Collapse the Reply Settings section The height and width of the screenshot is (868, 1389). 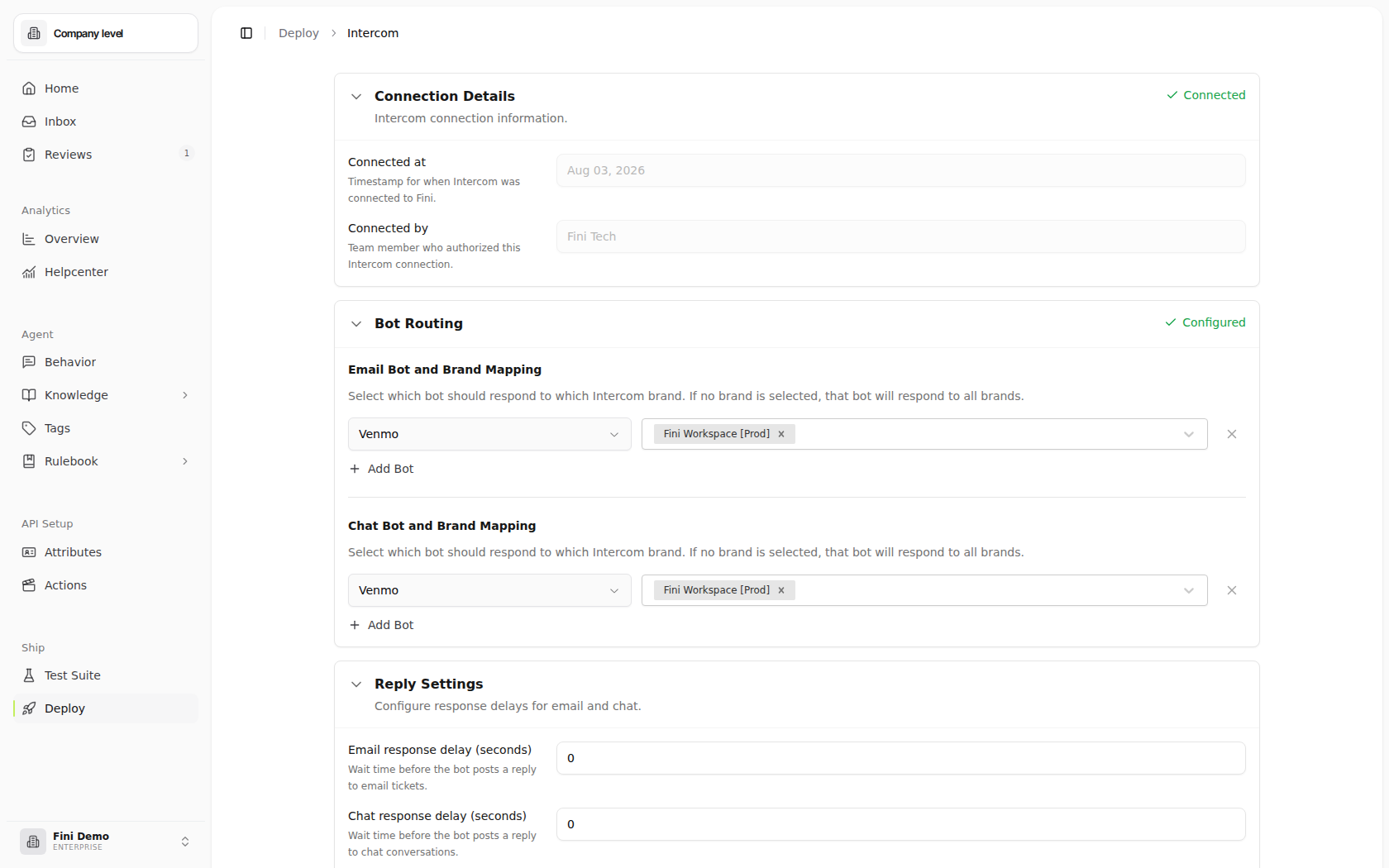(x=356, y=684)
